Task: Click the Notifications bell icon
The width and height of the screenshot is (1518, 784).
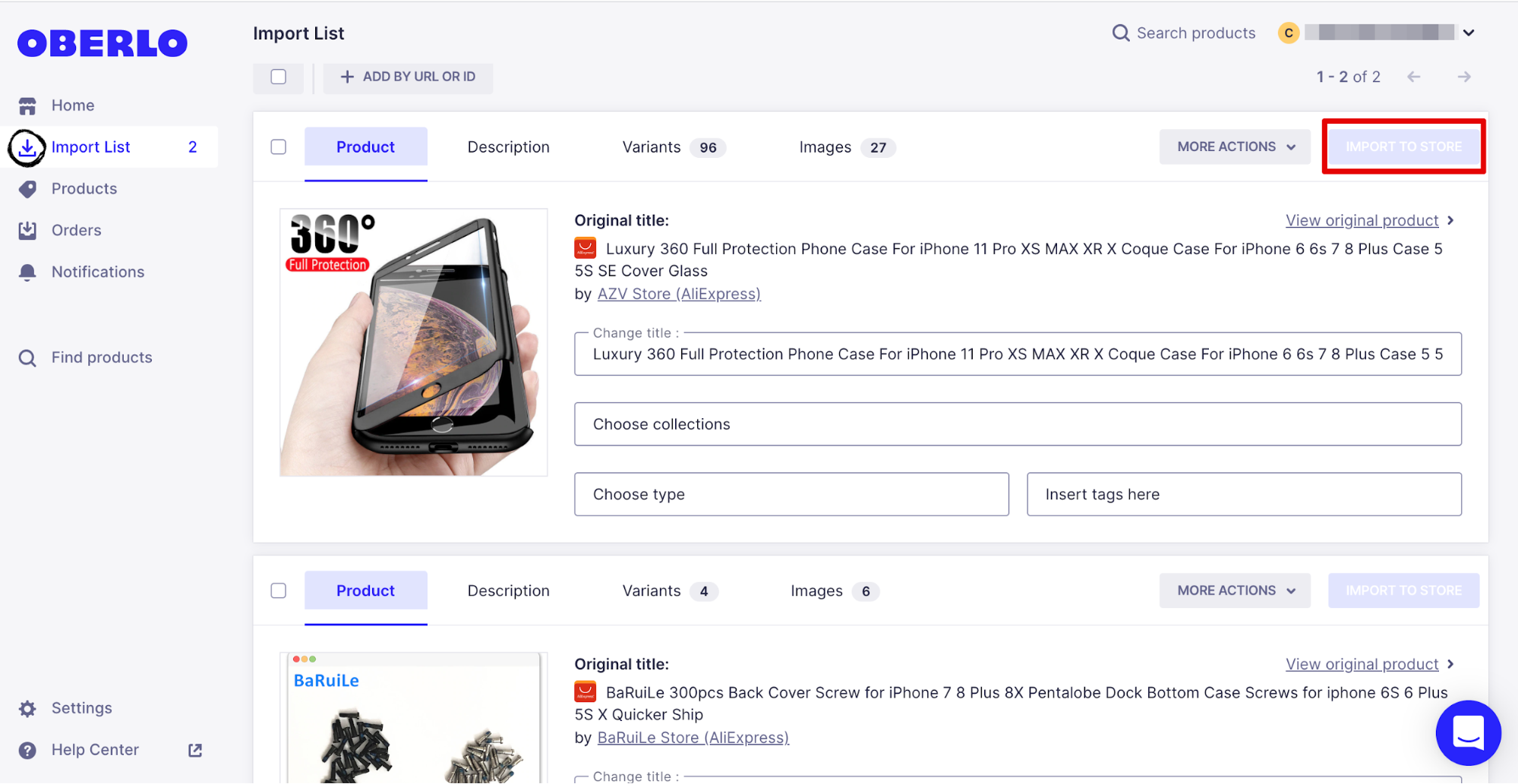Action: [27, 272]
